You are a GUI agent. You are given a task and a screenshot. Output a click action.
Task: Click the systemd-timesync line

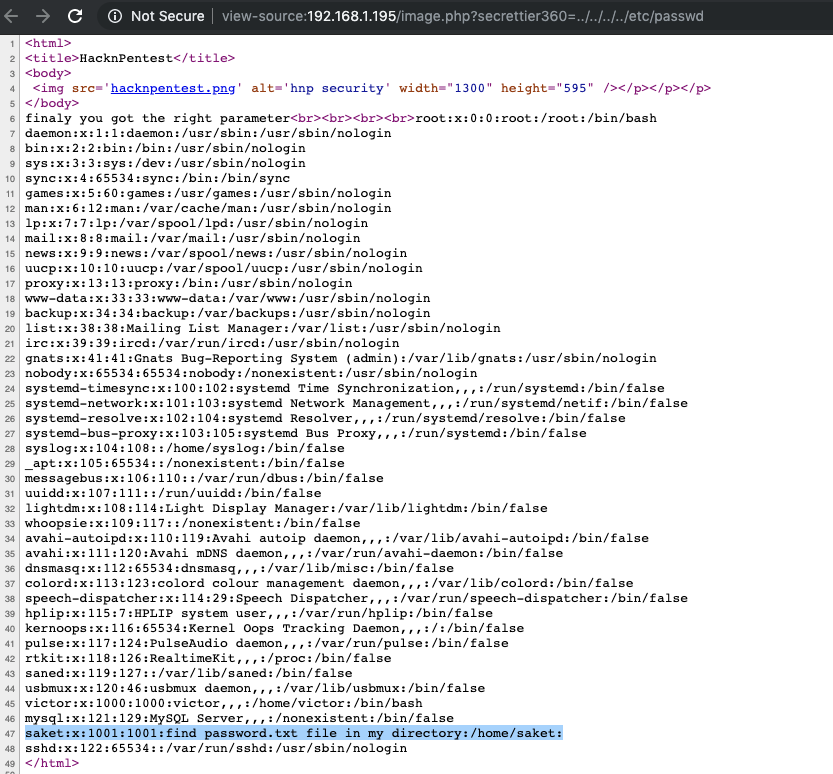(344, 388)
